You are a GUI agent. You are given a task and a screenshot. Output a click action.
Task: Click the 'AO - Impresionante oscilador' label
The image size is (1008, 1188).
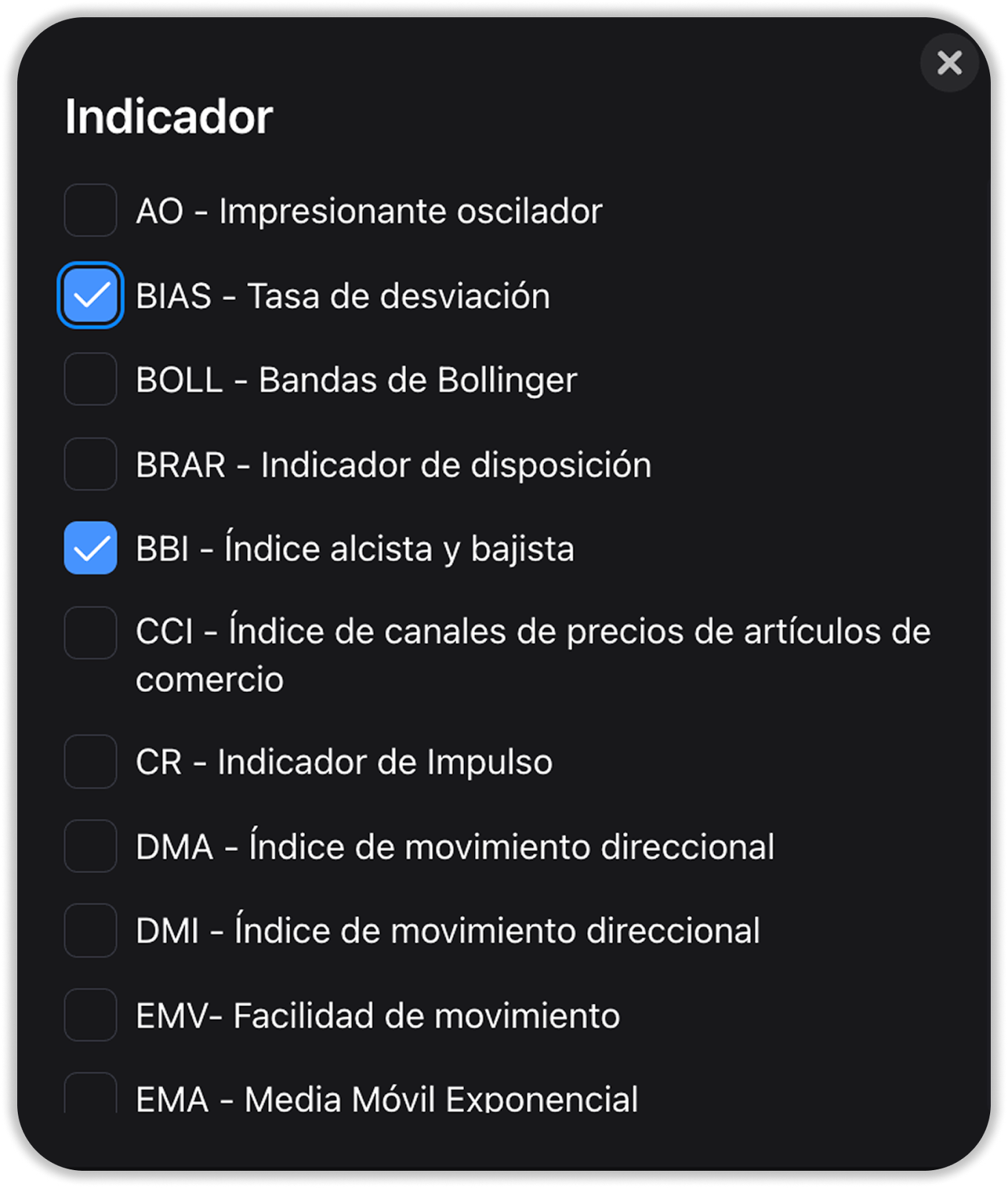[x=369, y=211]
